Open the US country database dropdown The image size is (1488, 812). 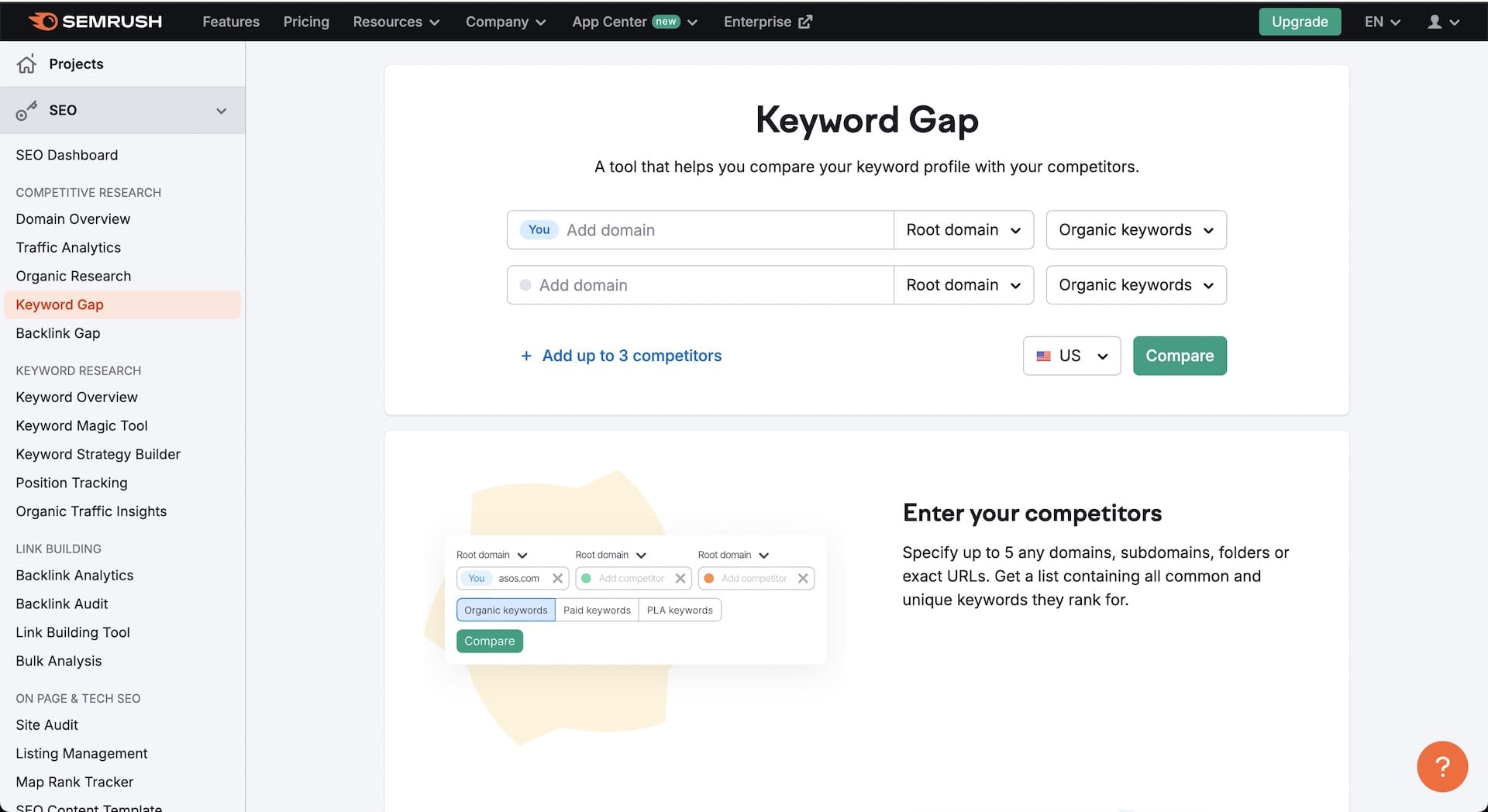1072,356
